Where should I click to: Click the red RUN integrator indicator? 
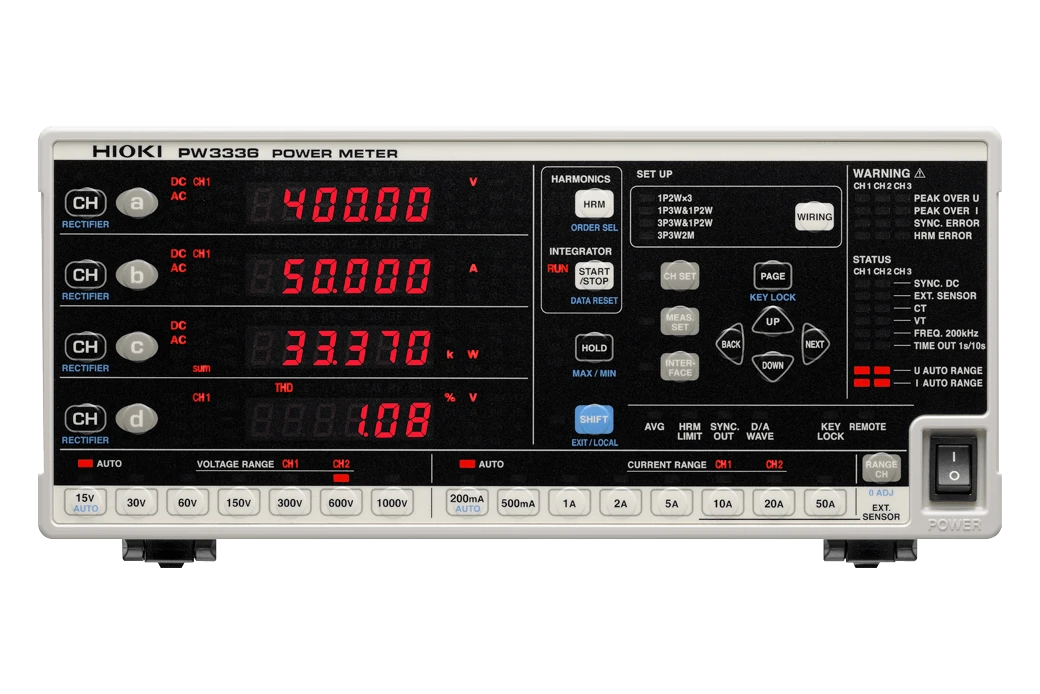pos(557,269)
